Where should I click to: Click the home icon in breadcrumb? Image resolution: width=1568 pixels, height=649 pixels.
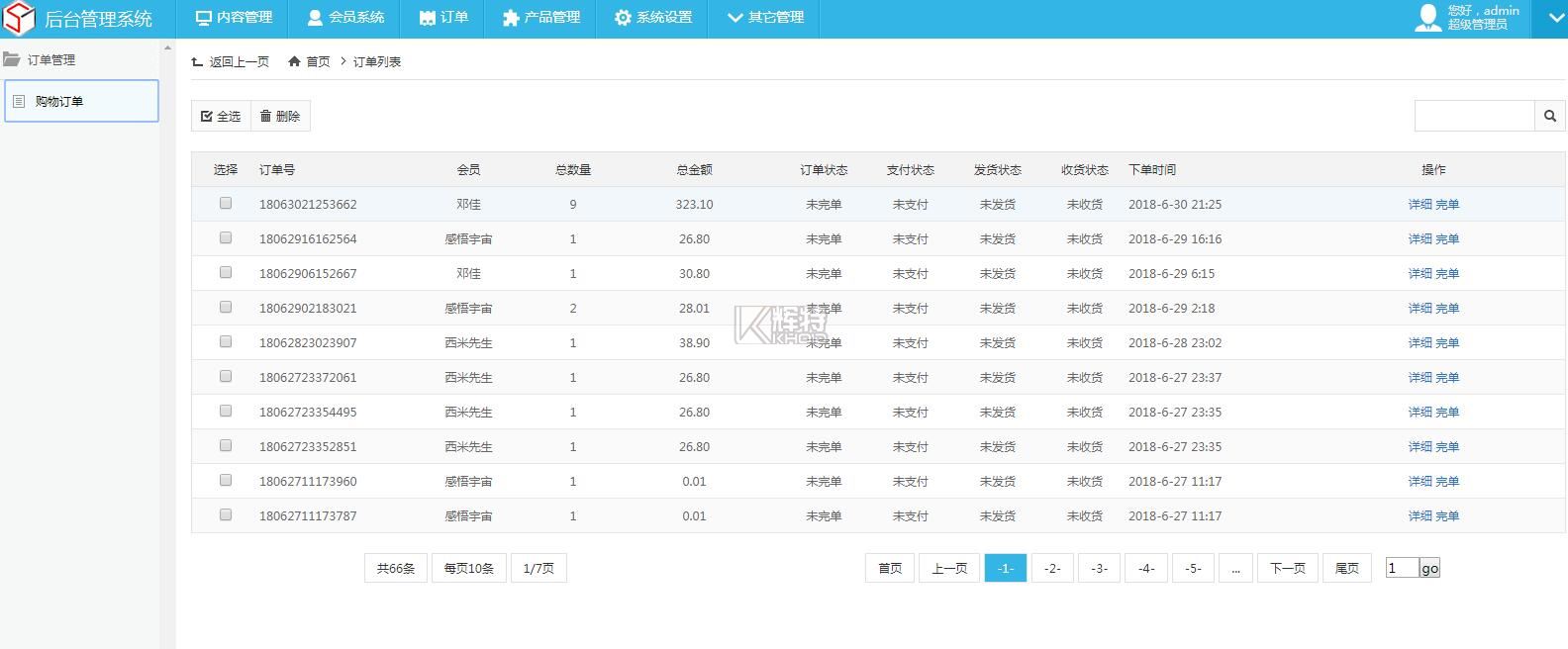click(x=294, y=61)
